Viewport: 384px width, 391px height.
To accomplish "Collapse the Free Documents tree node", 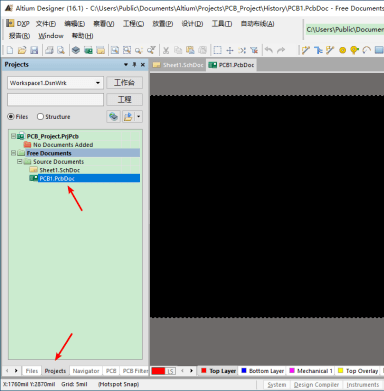I will pos(13,153).
